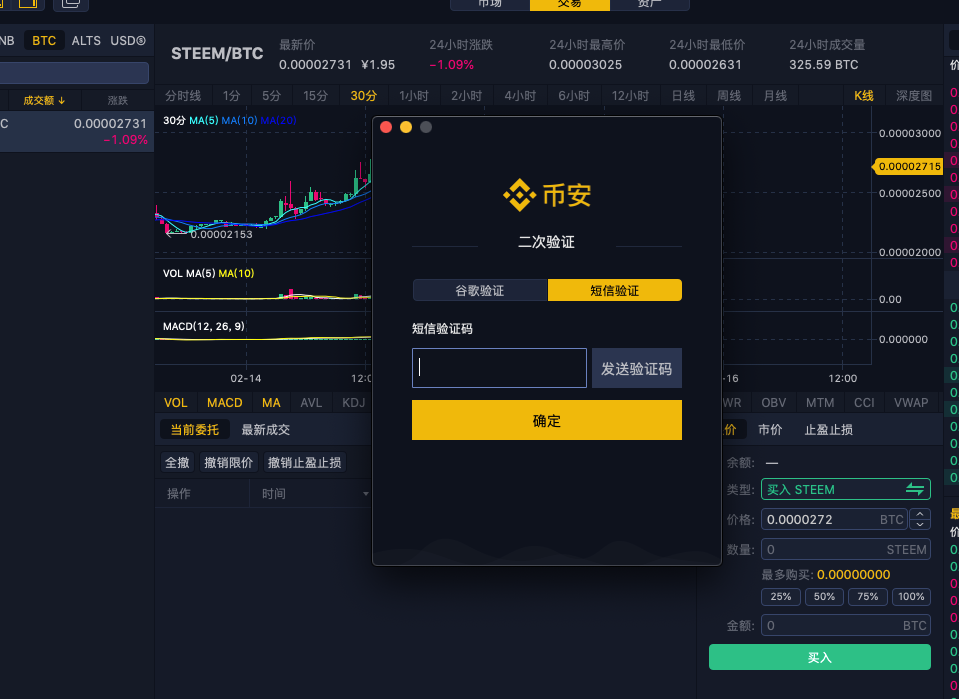Click the 价格 input field
Image resolution: width=959 pixels, height=699 pixels.
pyautogui.click(x=834, y=519)
